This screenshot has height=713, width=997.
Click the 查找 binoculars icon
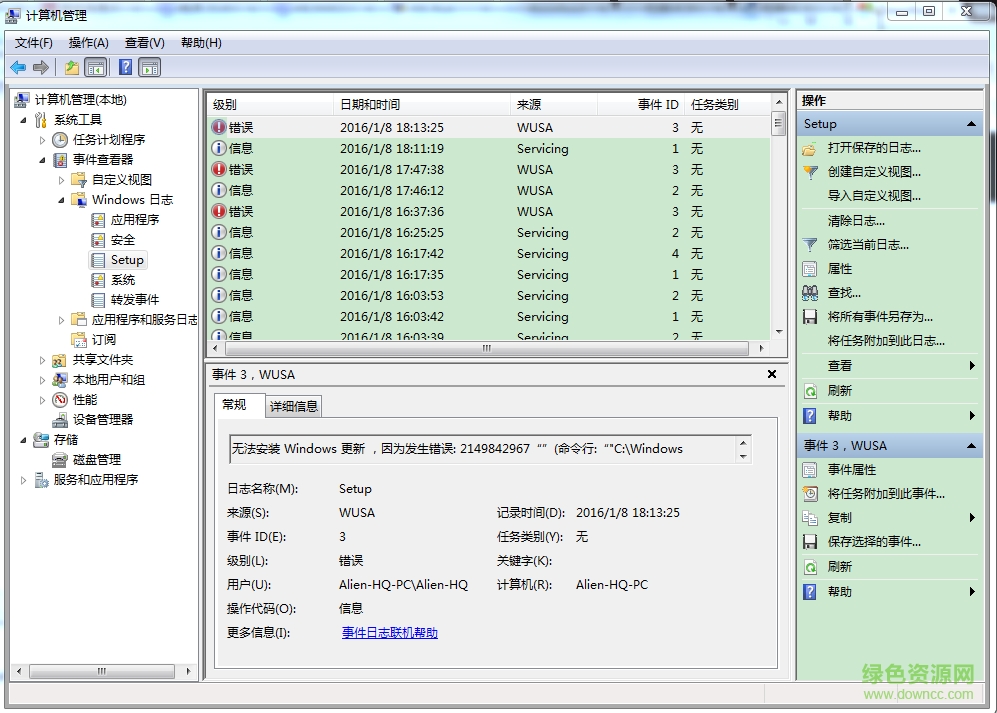808,293
